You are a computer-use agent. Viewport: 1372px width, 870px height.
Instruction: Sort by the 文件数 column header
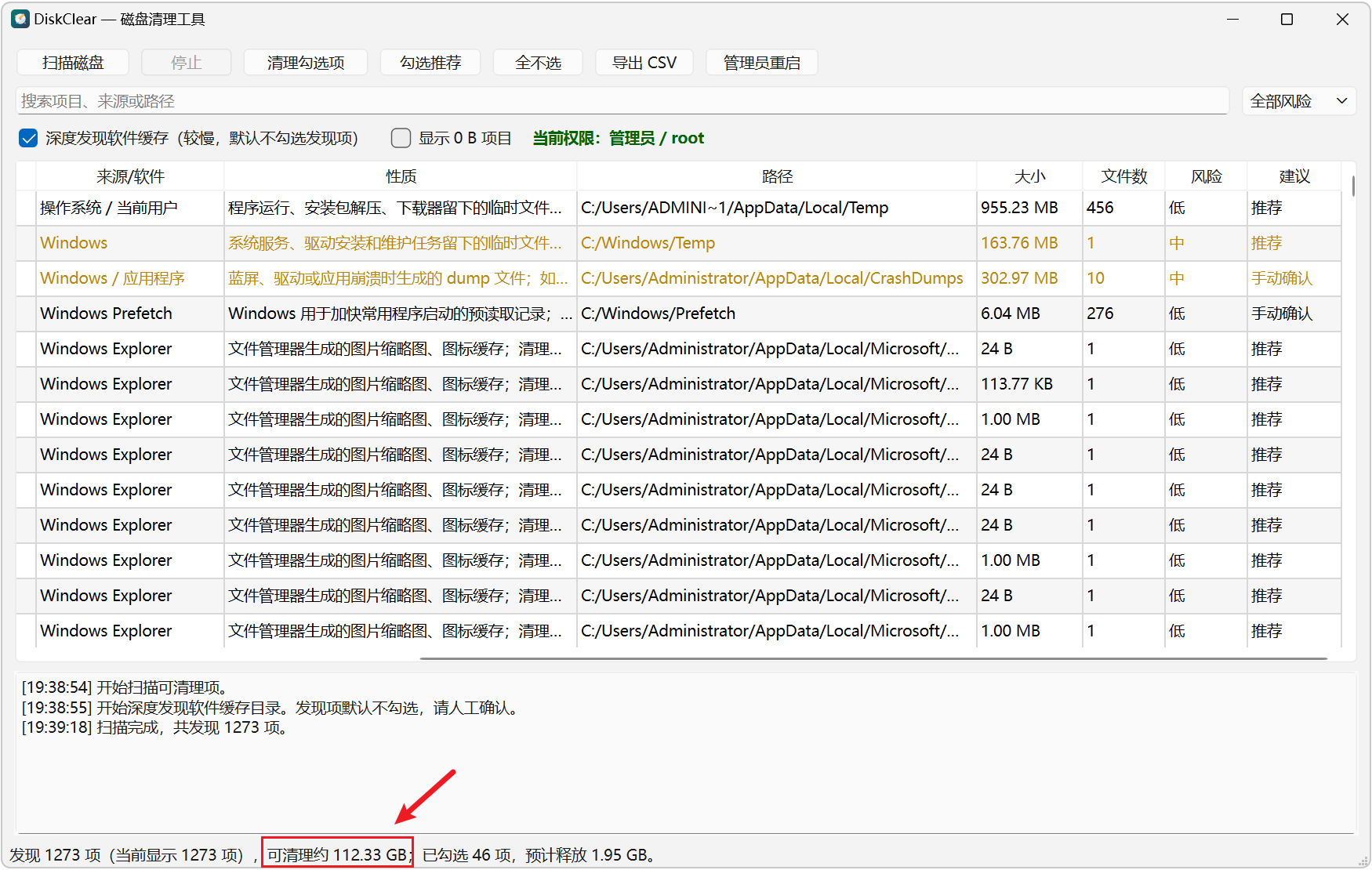click(x=1123, y=176)
